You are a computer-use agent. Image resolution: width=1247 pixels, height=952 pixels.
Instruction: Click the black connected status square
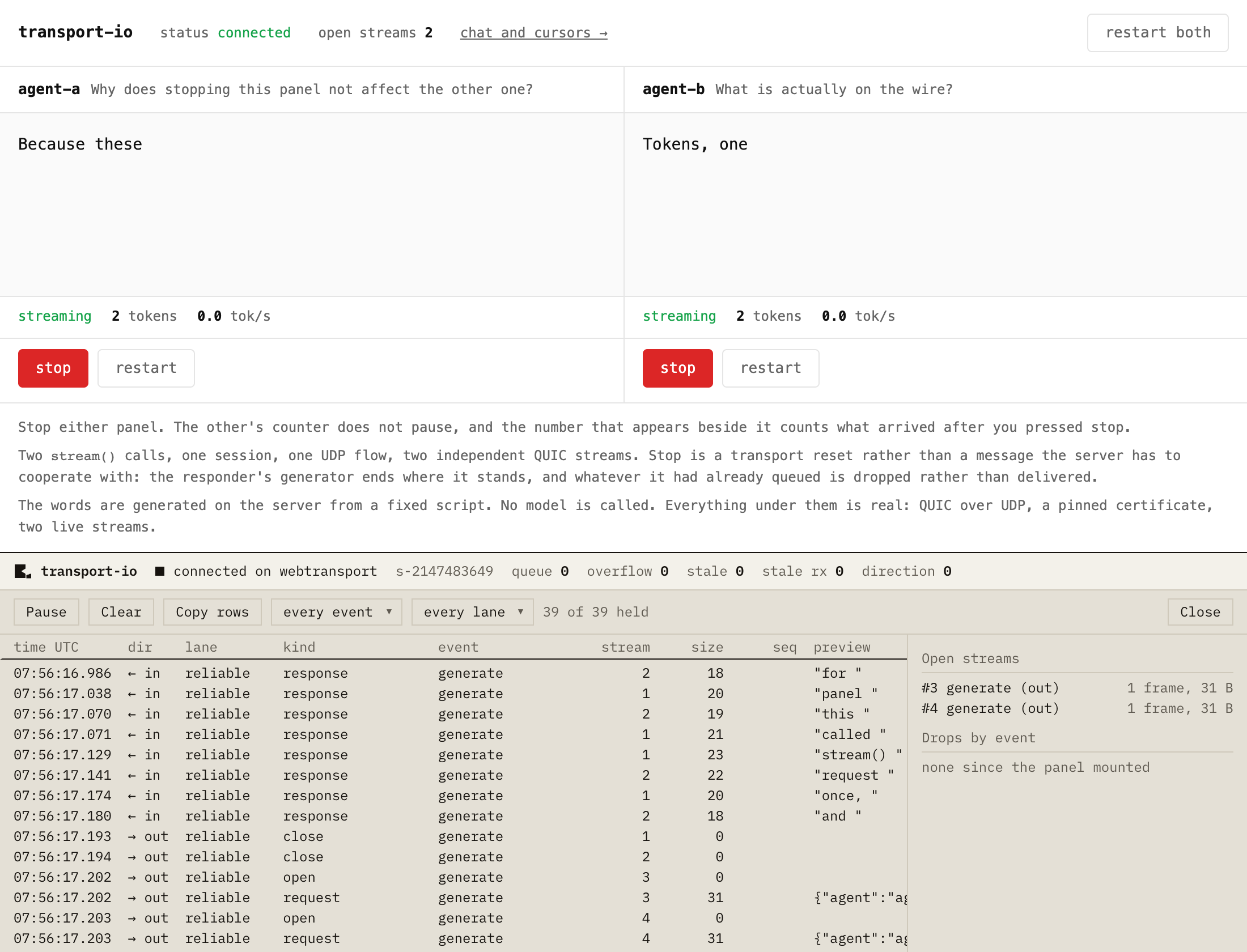click(x=160, y=571)
